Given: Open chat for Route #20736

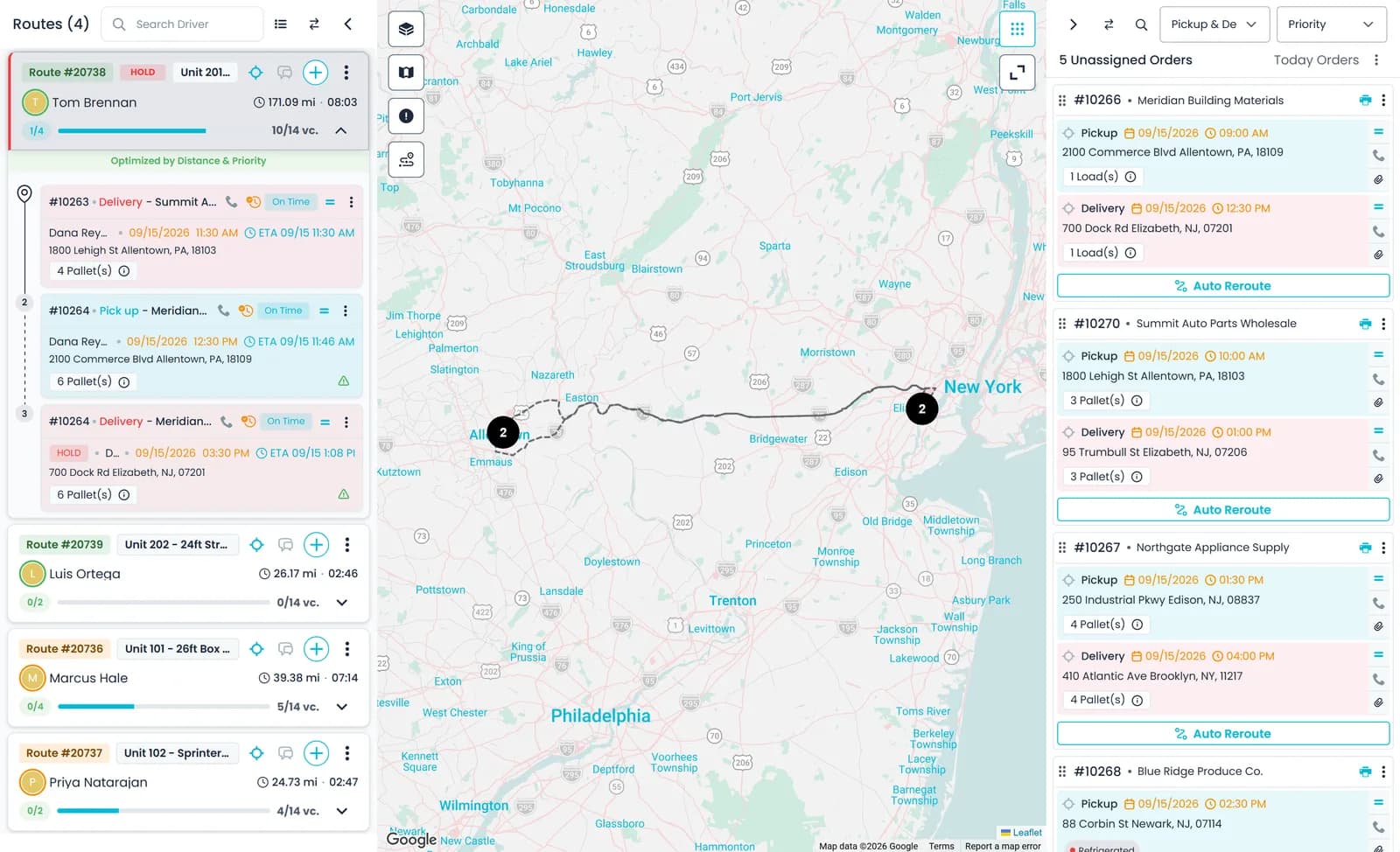Looking at the screenshot, I should [285, 649].
